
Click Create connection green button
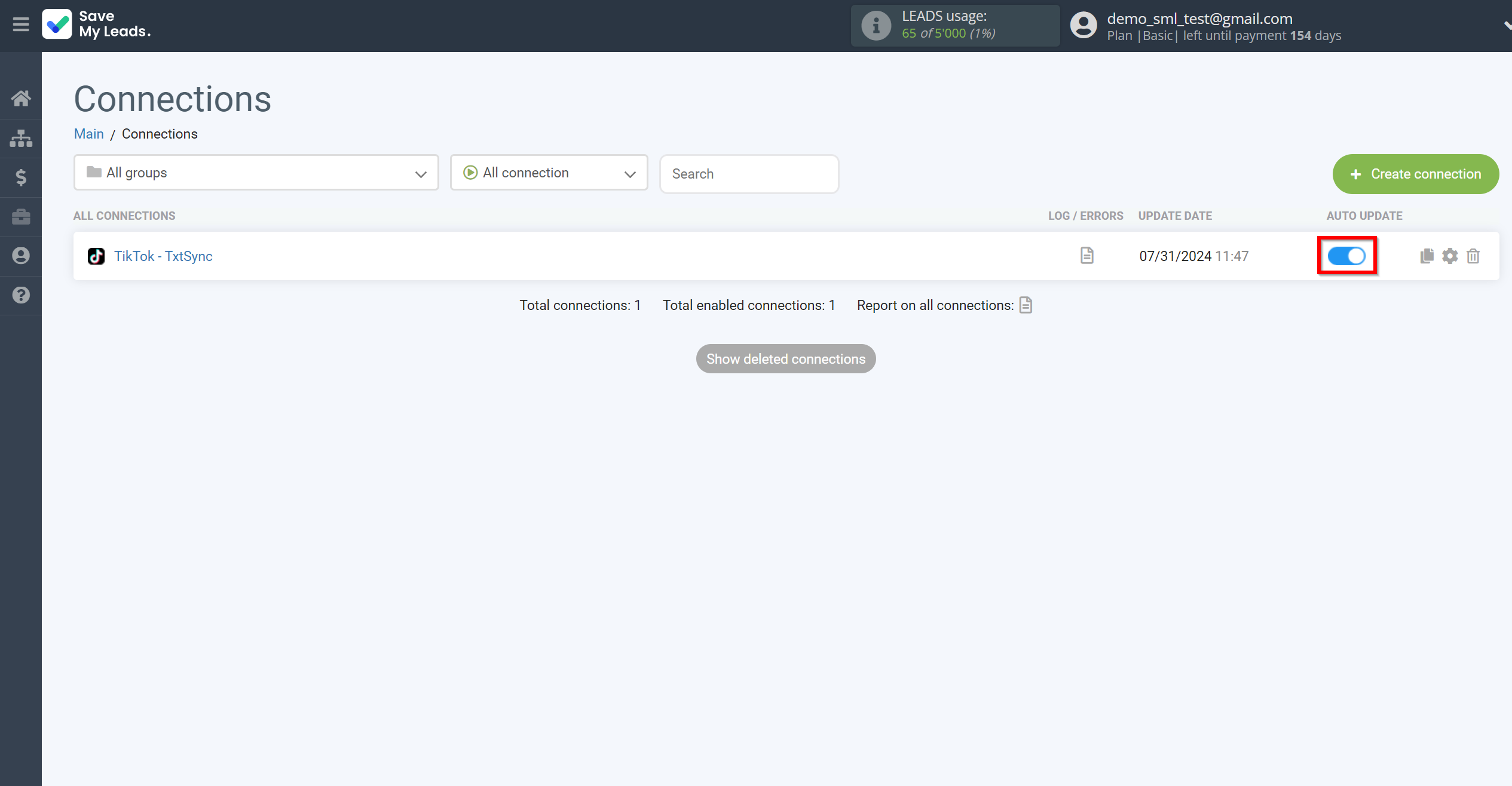coord(1415,174)
